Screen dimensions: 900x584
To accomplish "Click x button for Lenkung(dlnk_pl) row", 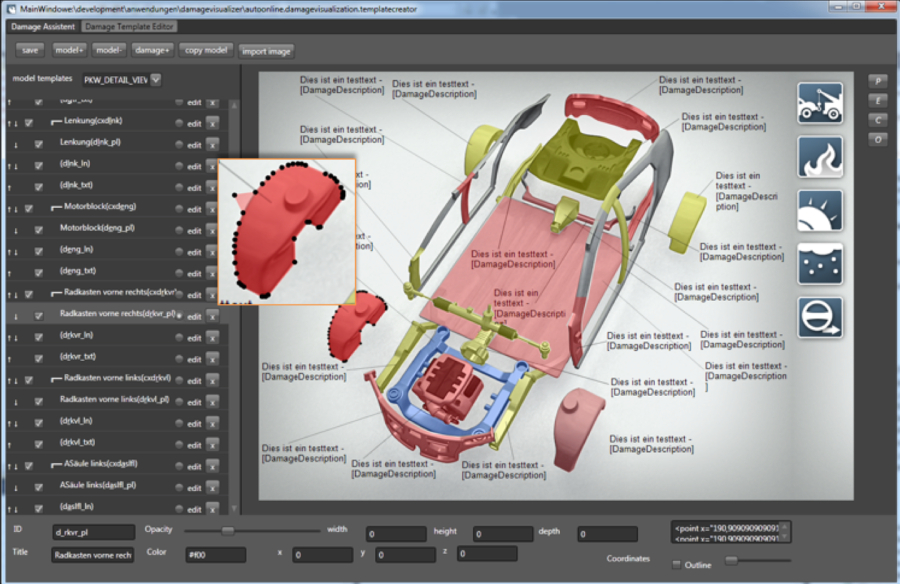I will (x=212, y=144).
